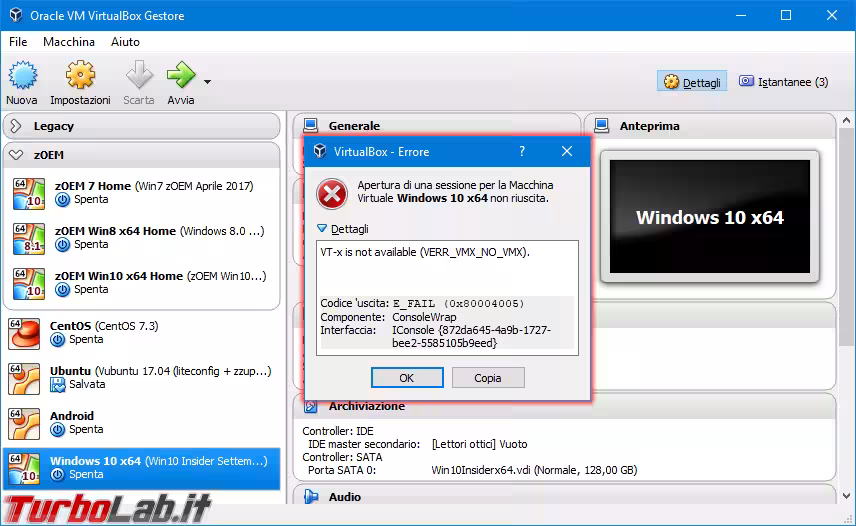The height and width of the screenshot is (526, 856).
Task: Collapse the zOEM machine group
Action: tap(16, 155)
